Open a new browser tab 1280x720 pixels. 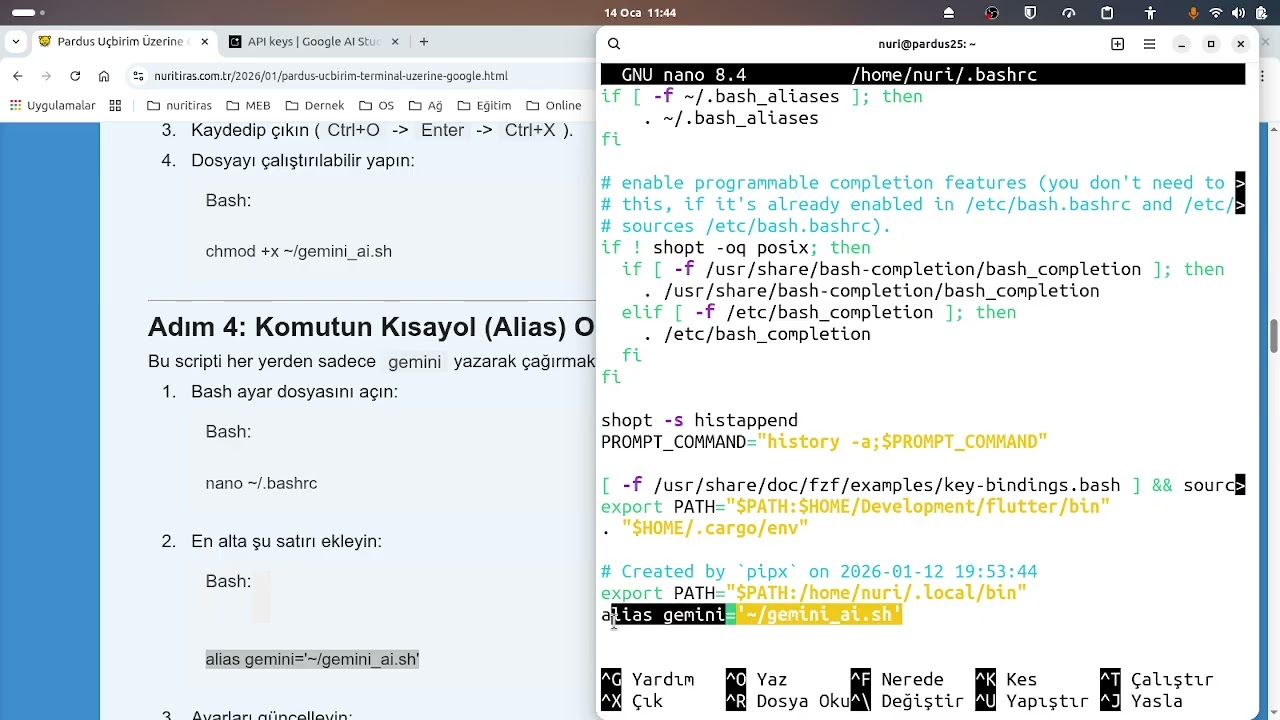pos(424,42)
